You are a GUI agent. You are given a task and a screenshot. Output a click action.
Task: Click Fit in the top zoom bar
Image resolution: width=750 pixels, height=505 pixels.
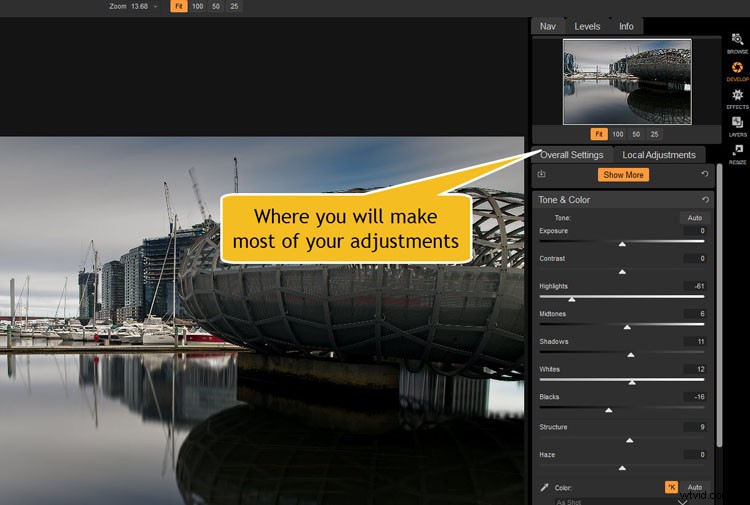pyautogui.click(x=178, y=6)
